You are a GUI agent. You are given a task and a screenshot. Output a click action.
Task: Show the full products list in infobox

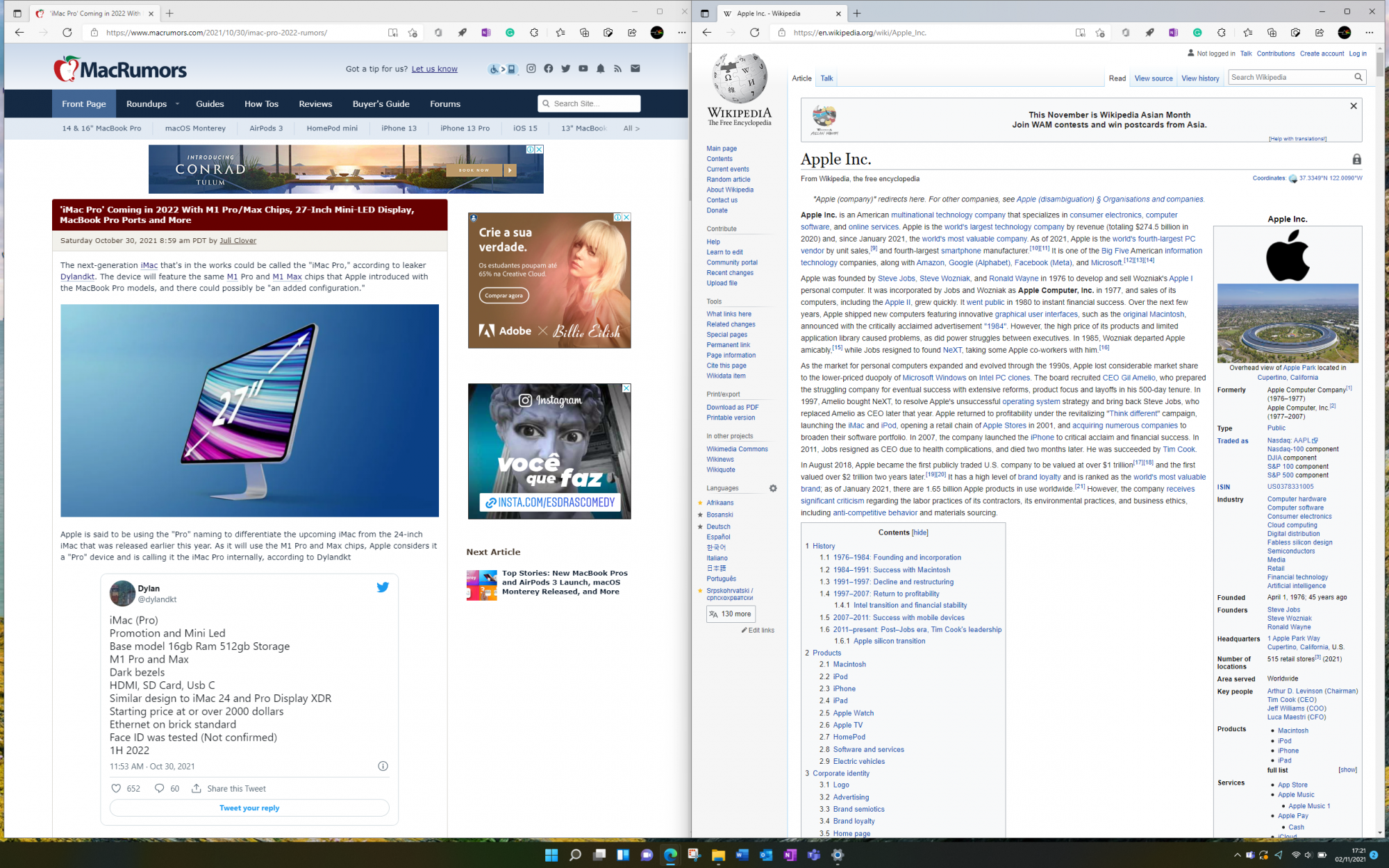pos(1347,770)
